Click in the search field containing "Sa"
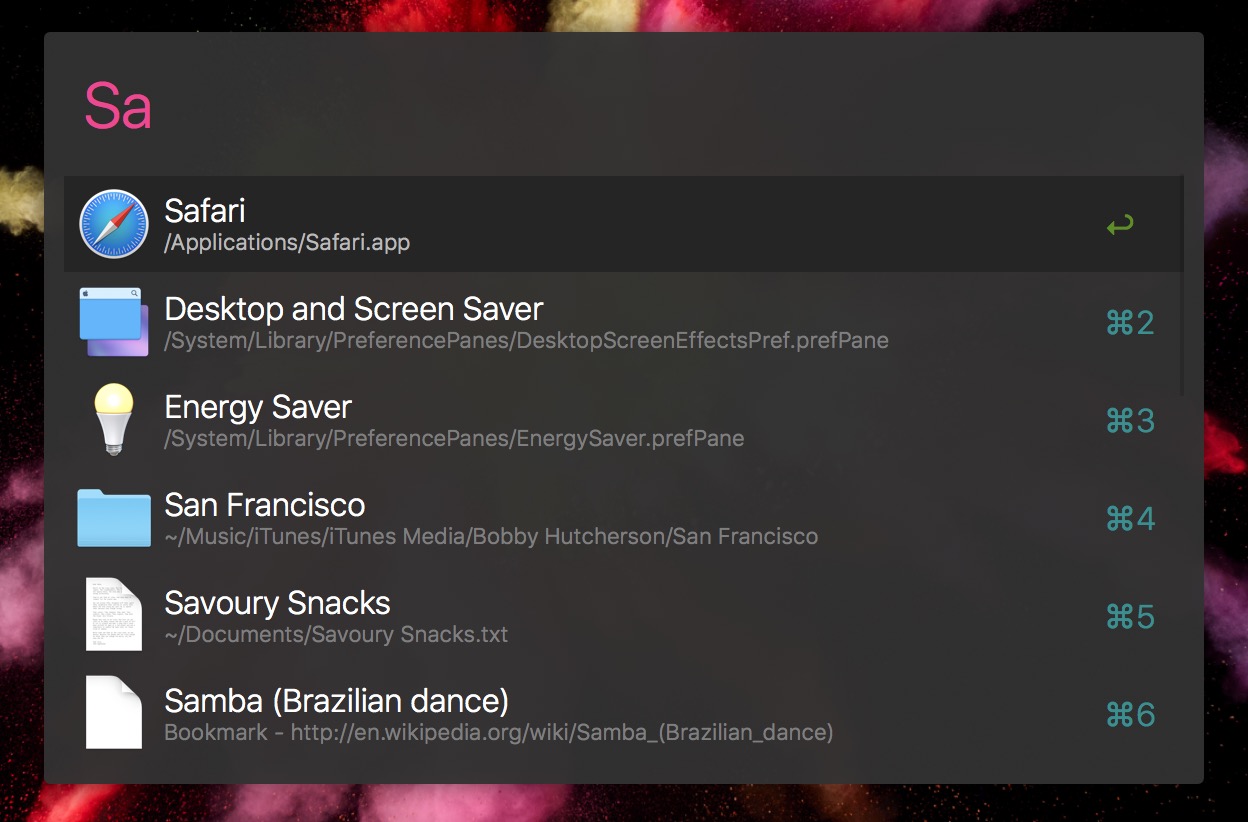 point(623,106)
